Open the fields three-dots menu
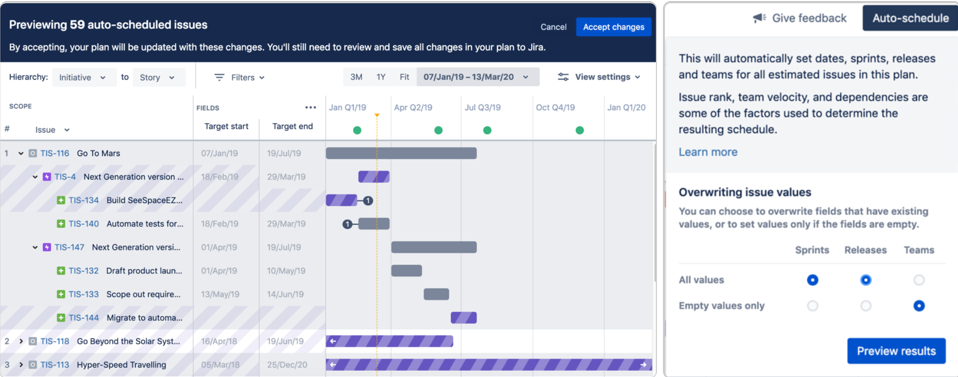This screenshot has height=377, width=958. coord(310,108)
